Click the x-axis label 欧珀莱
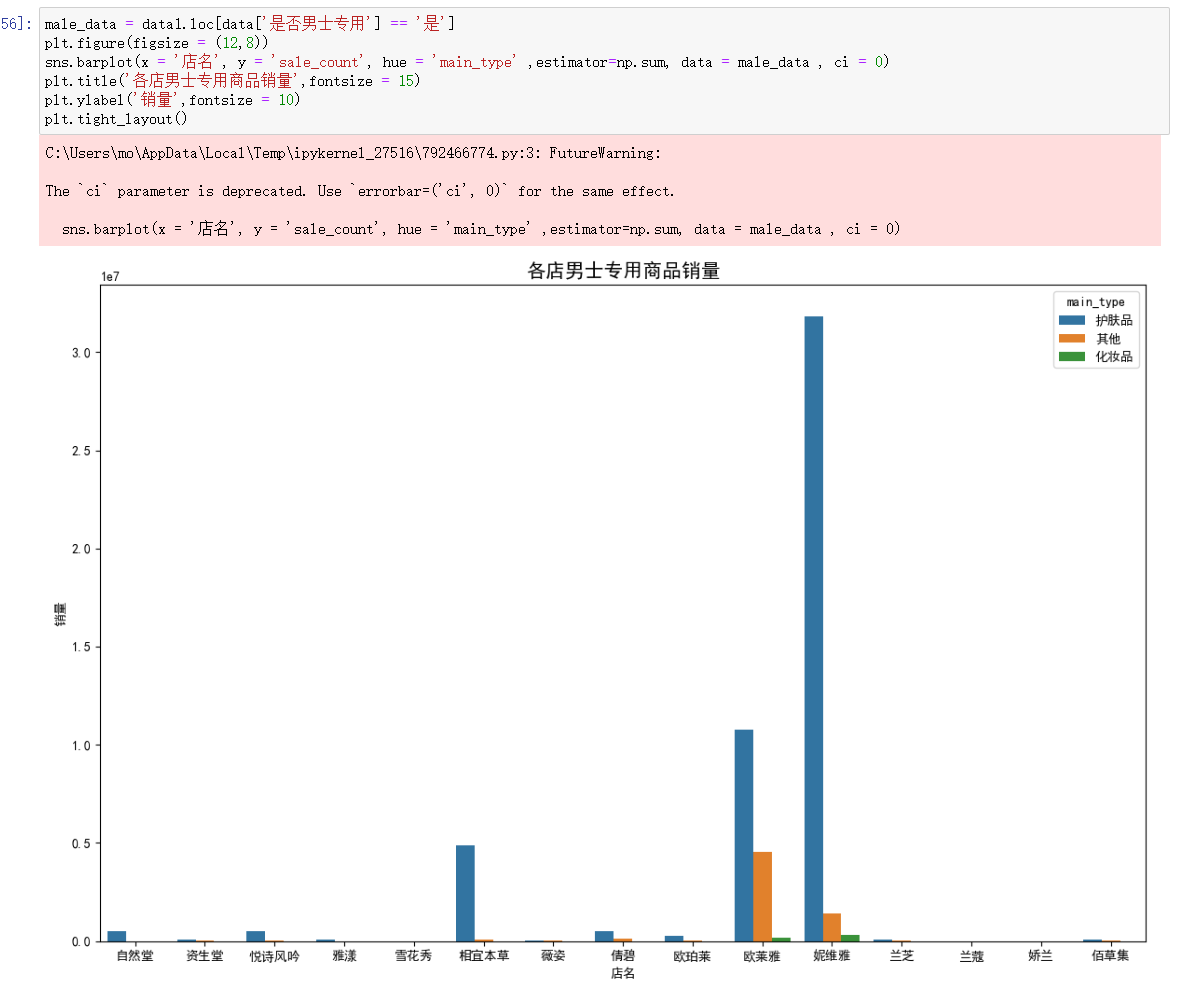 tap(692, 956)
